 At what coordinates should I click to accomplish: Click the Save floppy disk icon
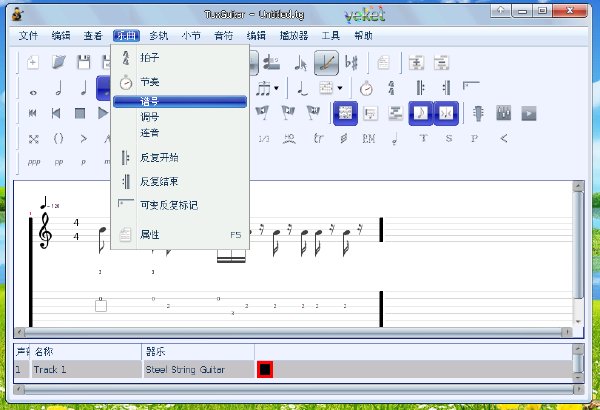coord(84,62)
